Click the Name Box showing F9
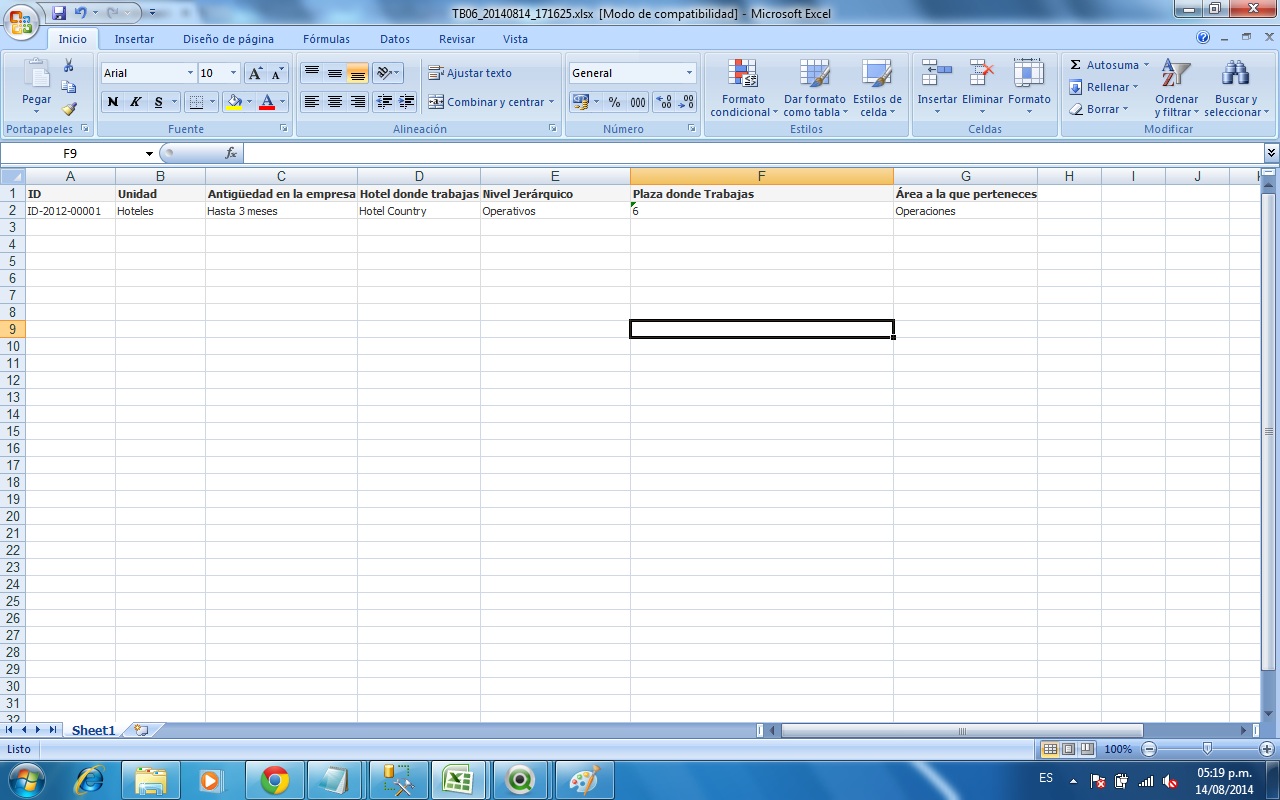The width and height of the screenshot is (1280, 800). pyautogui.click(x=70, y=153)
